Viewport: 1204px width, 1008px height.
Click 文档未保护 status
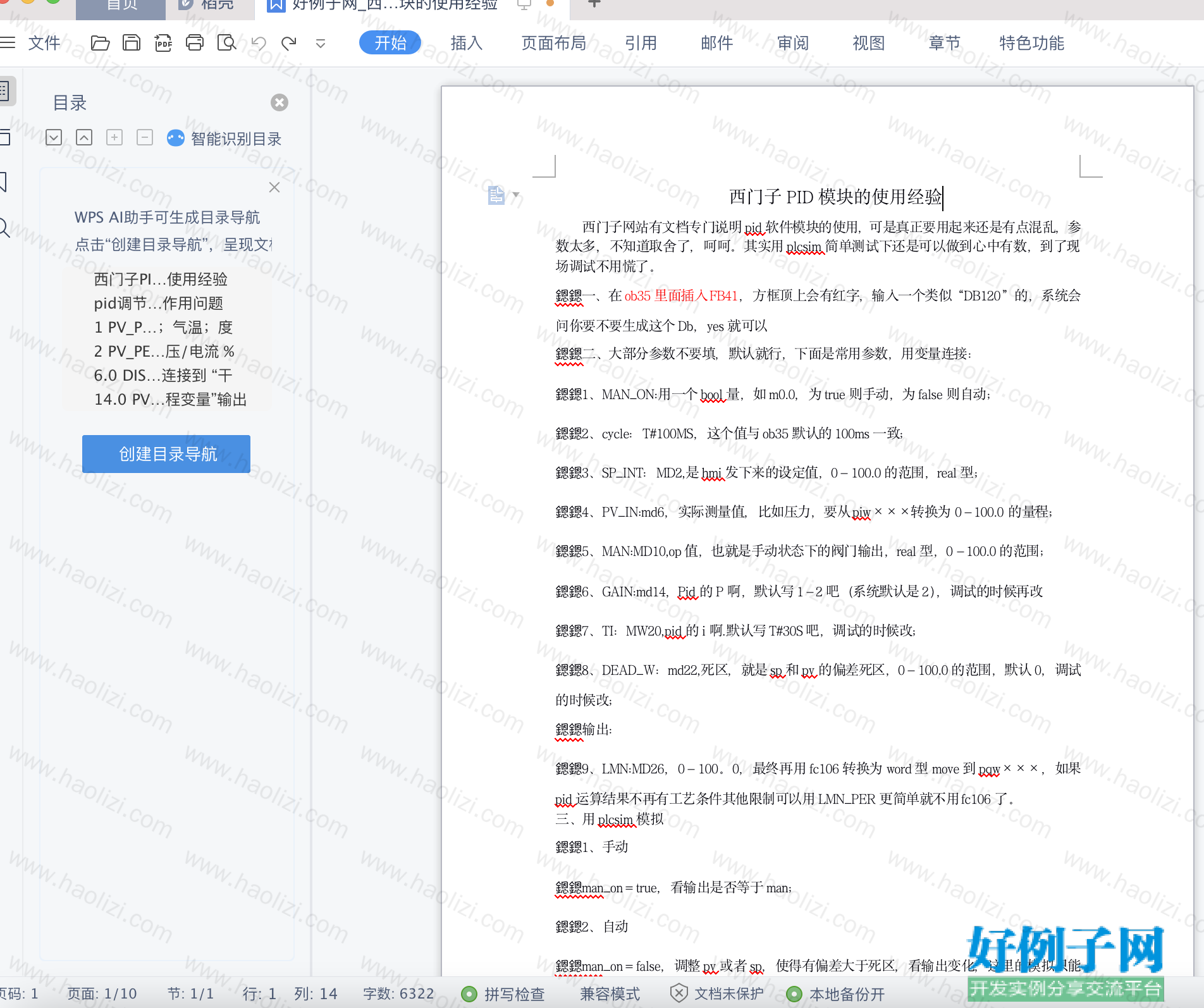pos(717,994)
